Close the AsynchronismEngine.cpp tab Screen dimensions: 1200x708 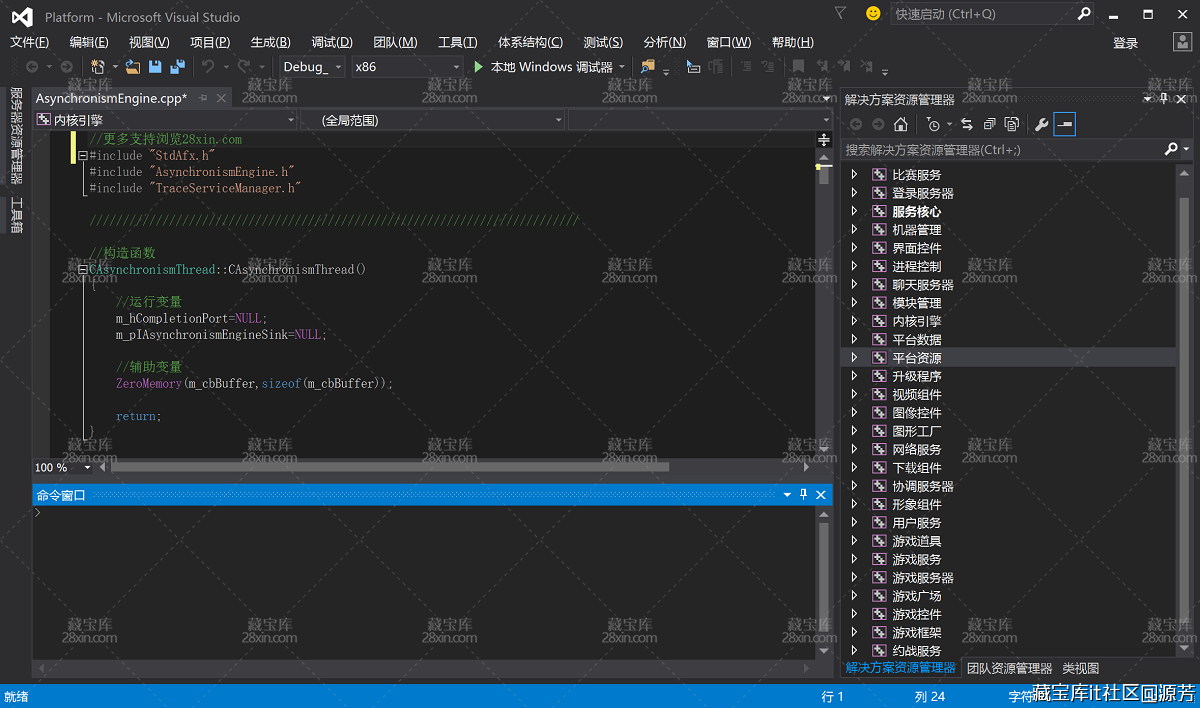(x=221, y=98)
